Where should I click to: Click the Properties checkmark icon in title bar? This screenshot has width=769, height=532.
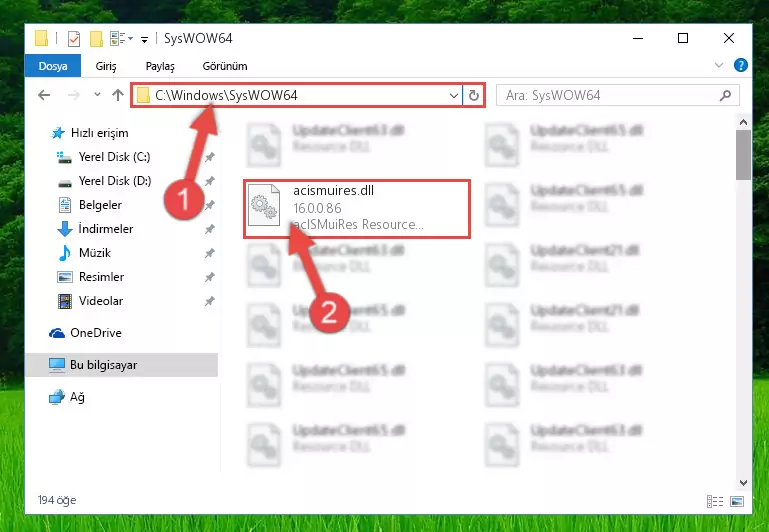(74, 38)
